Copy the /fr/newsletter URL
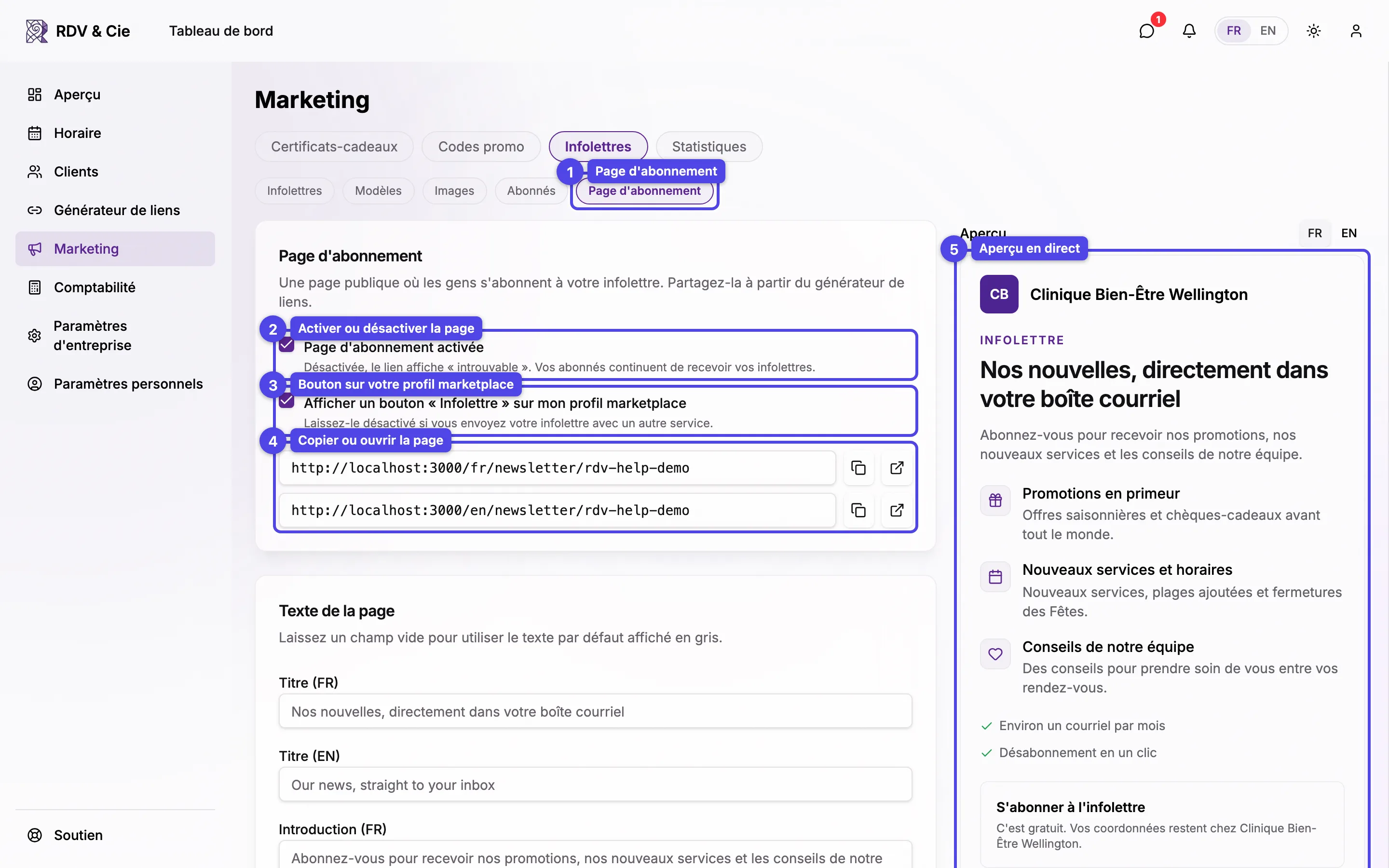The height and width of the screenshot is (868, 1389). pyautogui.click(x=858, y=468)
